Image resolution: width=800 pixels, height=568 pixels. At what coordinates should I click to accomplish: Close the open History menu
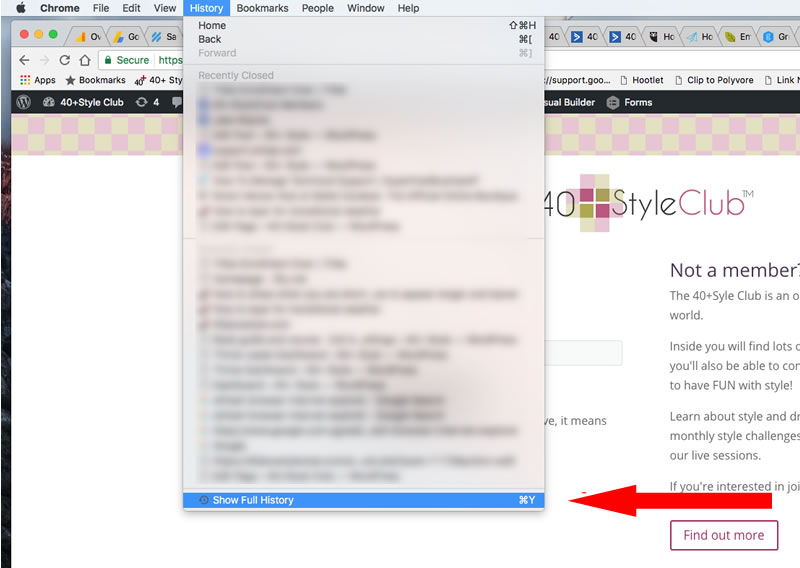(206, 8)
